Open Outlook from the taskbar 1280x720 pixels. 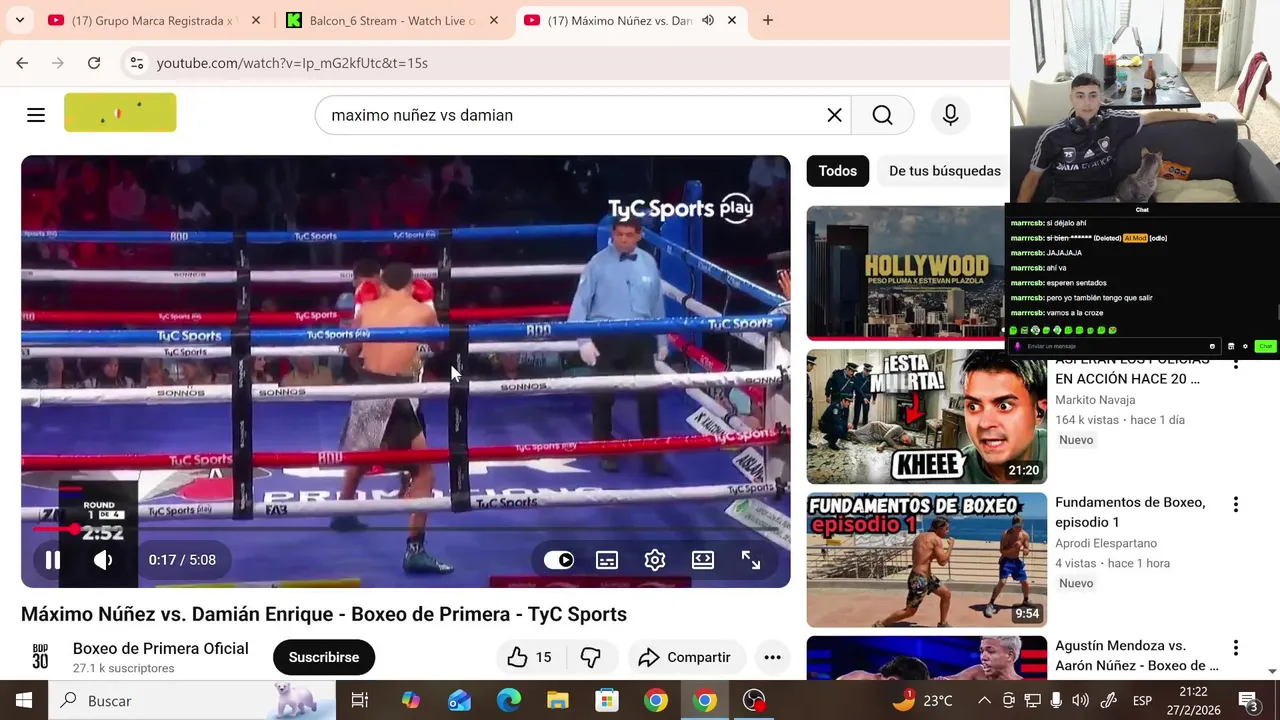click(460, 700)
